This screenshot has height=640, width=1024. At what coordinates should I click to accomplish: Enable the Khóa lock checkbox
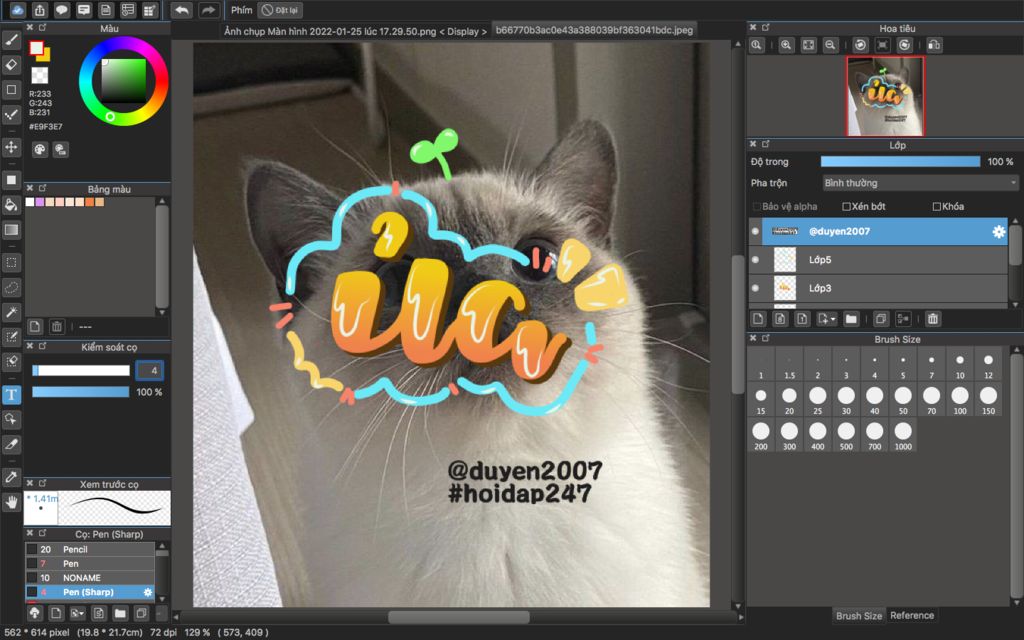pos(936,206)
